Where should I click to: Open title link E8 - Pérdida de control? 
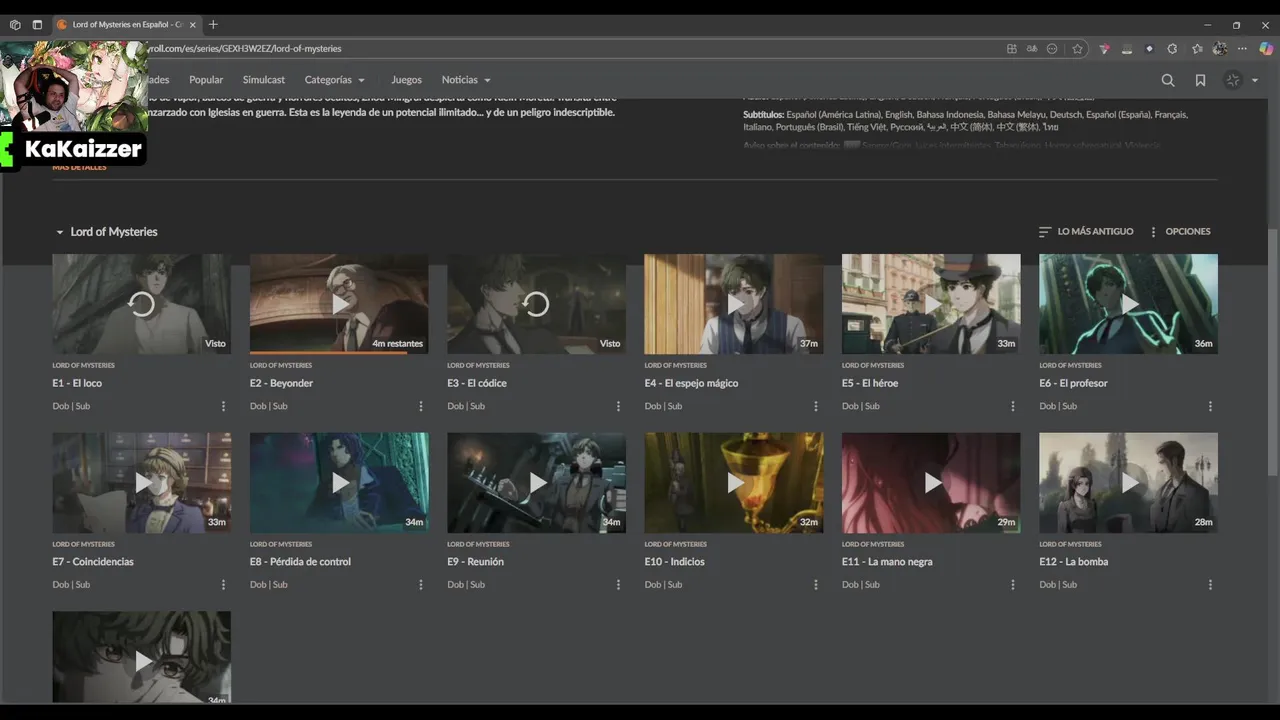[x=300, y=562]
